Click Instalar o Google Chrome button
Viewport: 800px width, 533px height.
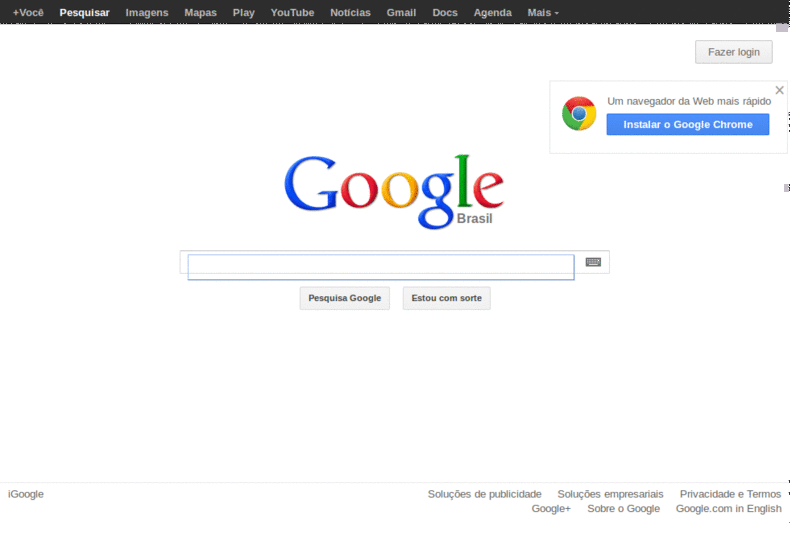688,124
